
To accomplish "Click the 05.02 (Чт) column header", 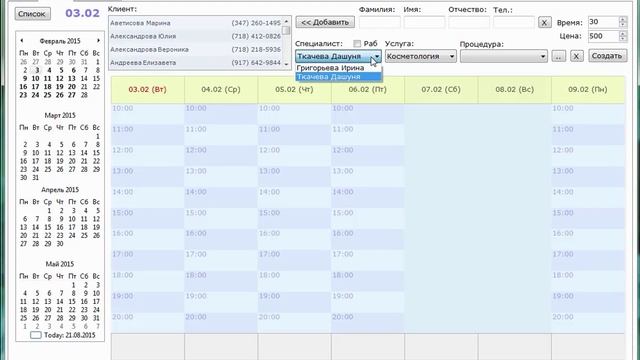I will [x=294, y=89].
